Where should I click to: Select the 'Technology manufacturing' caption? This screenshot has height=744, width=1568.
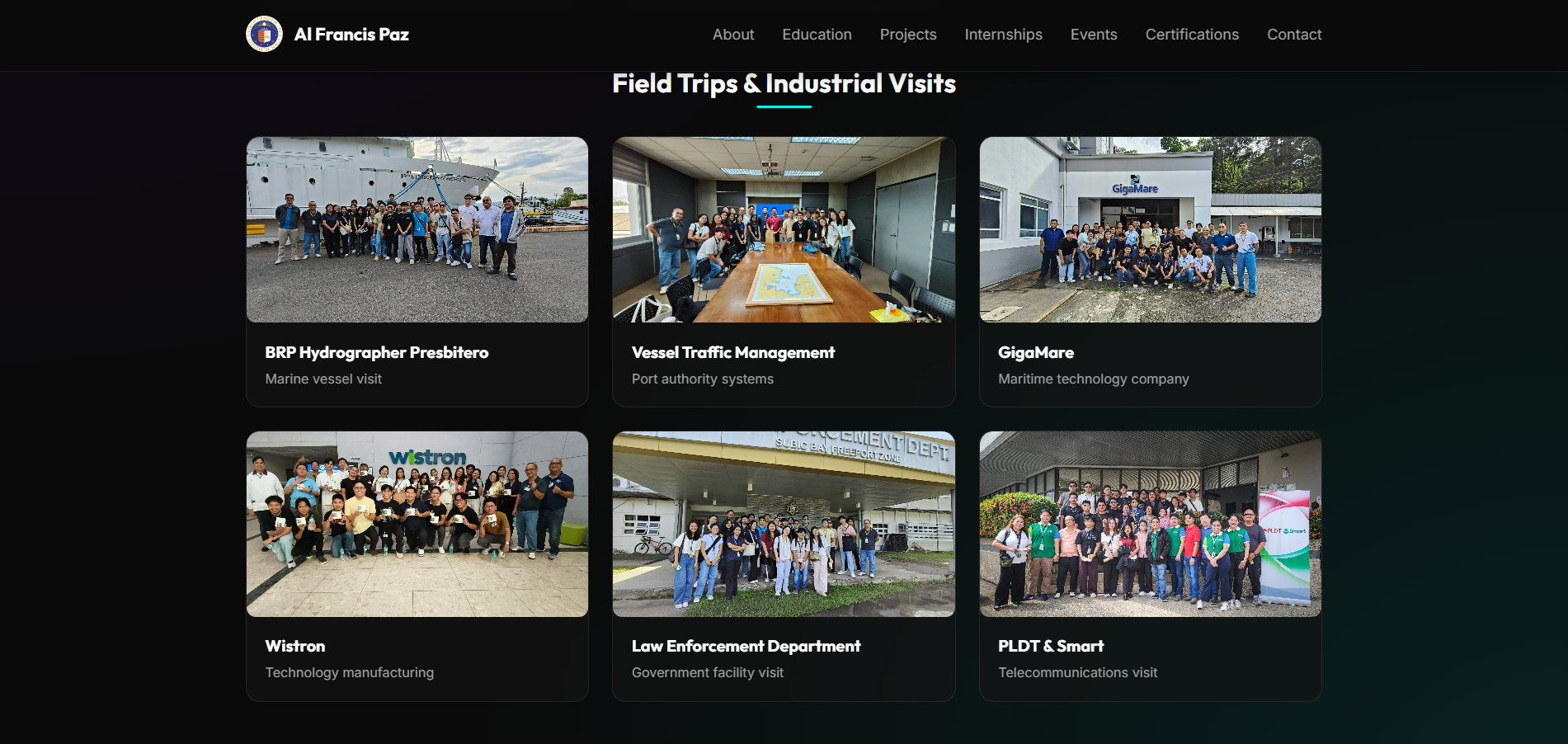pyautogui.click(x=350, y=672)
